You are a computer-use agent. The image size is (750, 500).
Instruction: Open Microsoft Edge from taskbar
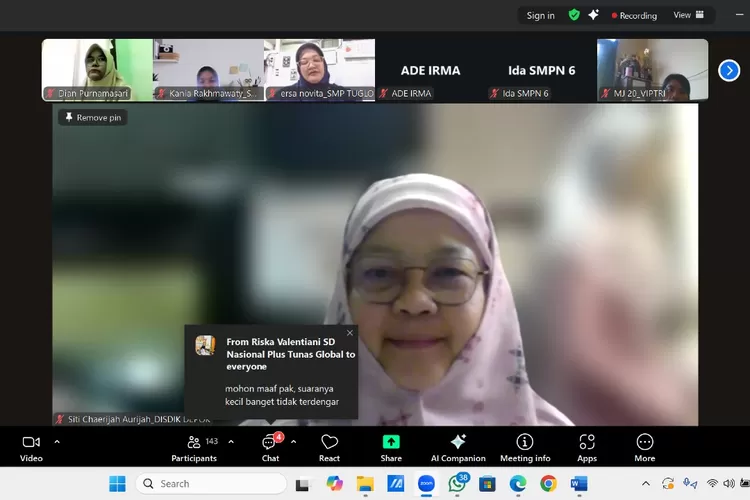coord(518,484)
